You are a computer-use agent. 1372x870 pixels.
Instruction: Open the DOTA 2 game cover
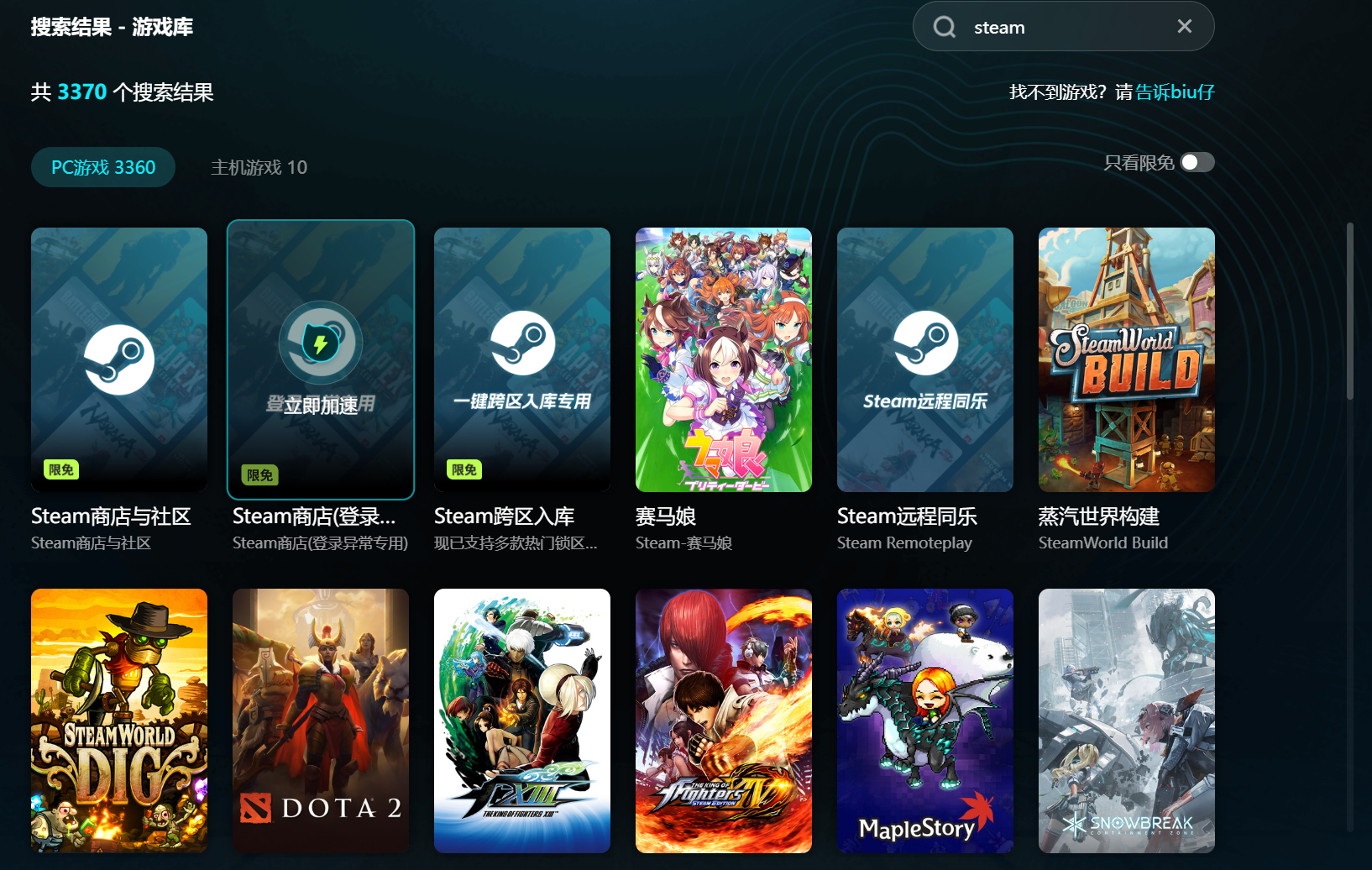[321, 721]
